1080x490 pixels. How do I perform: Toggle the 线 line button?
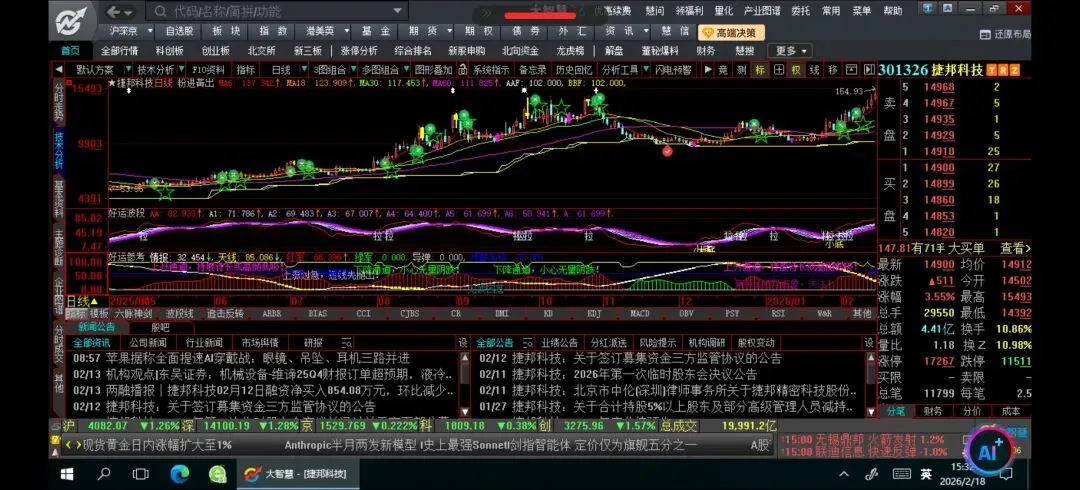pyautogui.click(x=814, y=70)
